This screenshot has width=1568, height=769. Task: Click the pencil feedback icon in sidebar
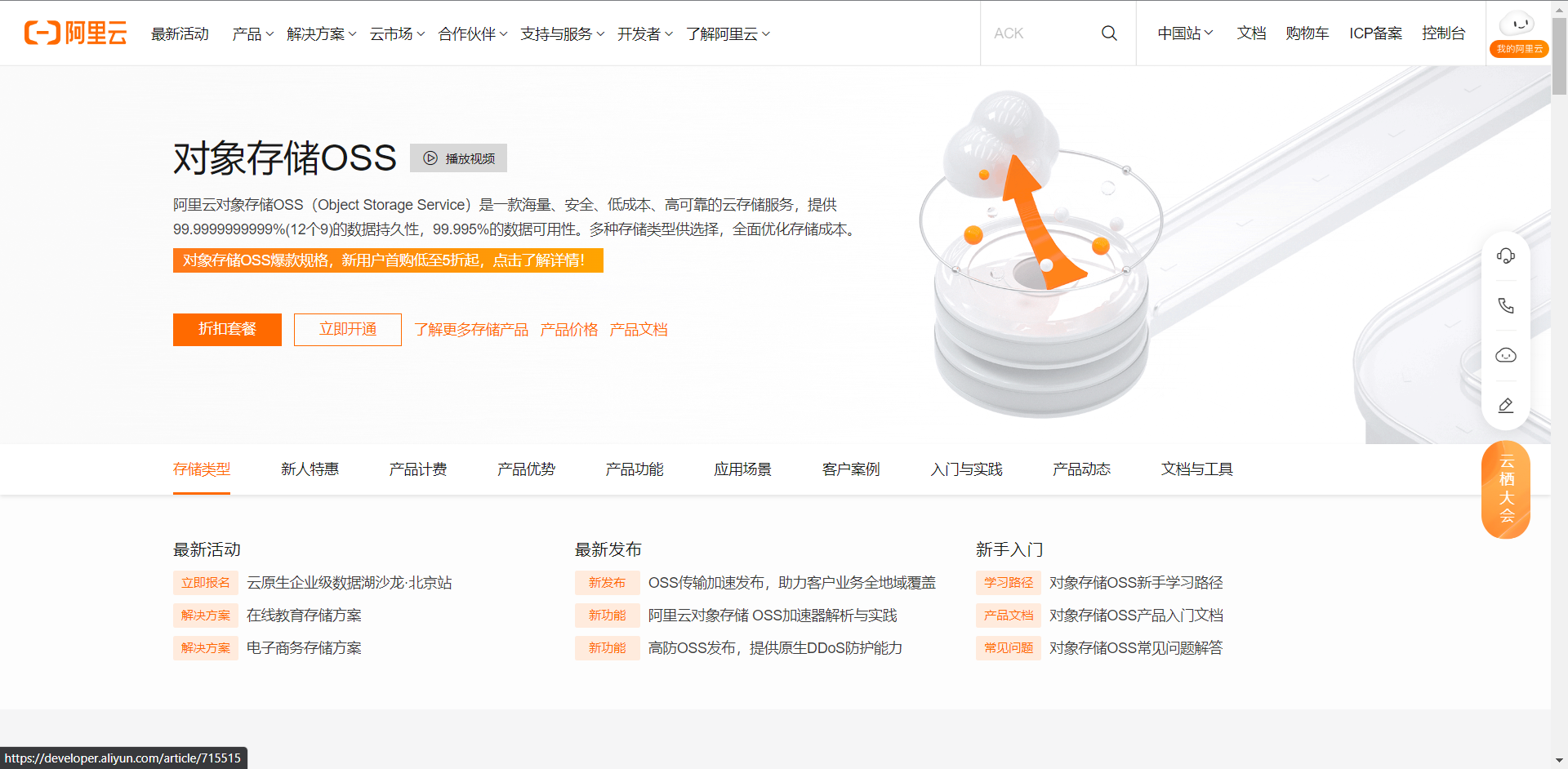[1506, 405]
